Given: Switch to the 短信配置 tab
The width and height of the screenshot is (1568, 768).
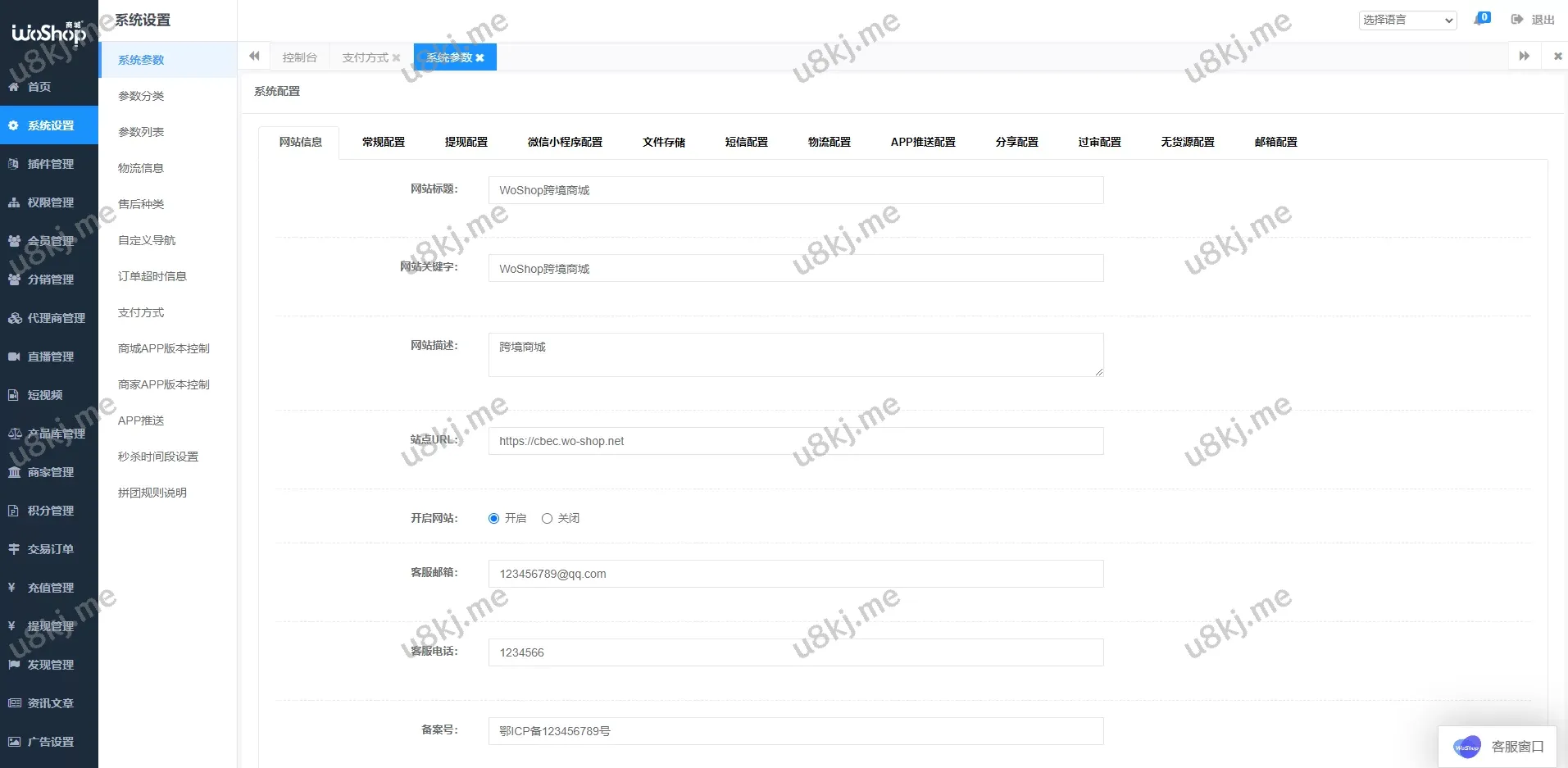Looking at the screenshot, I should (x=746, y=142).
